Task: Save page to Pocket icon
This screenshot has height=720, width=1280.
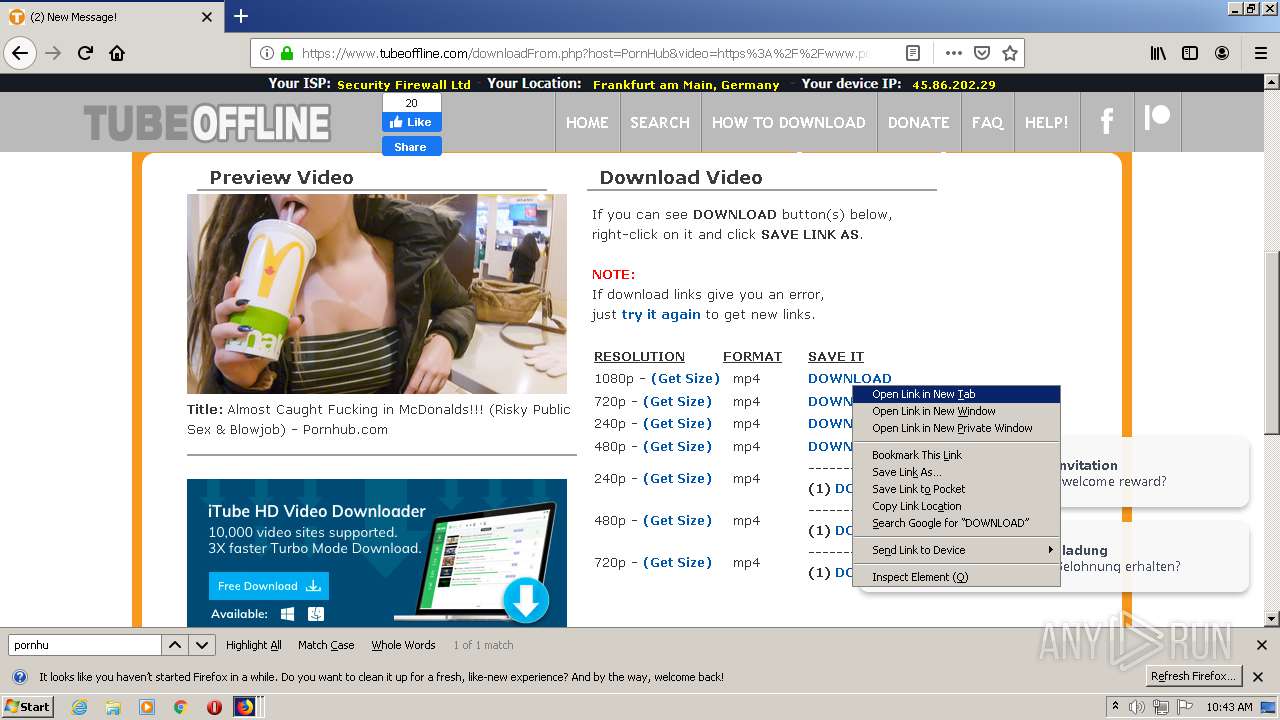Action: (982, 53)
